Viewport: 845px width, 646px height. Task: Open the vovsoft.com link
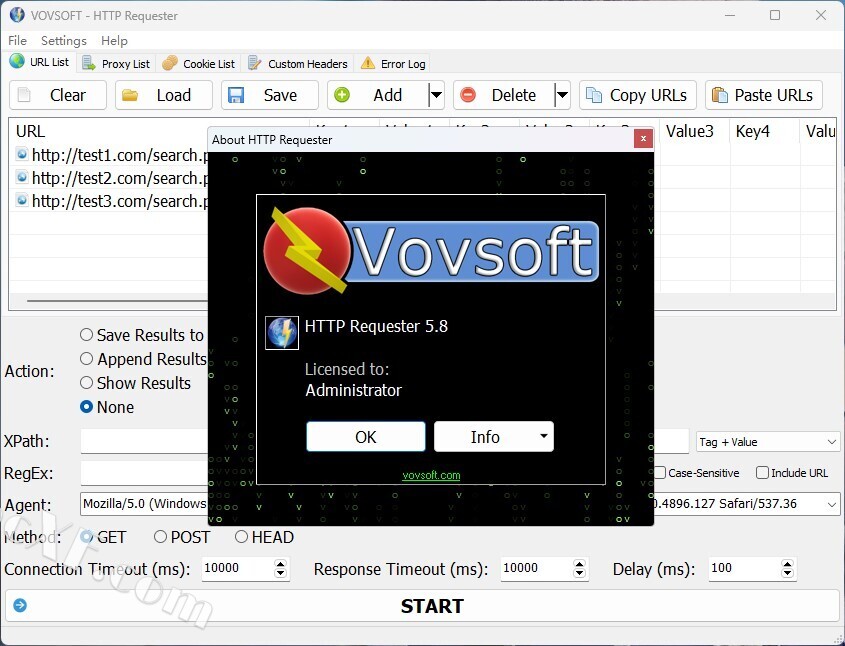coord(431,475)
